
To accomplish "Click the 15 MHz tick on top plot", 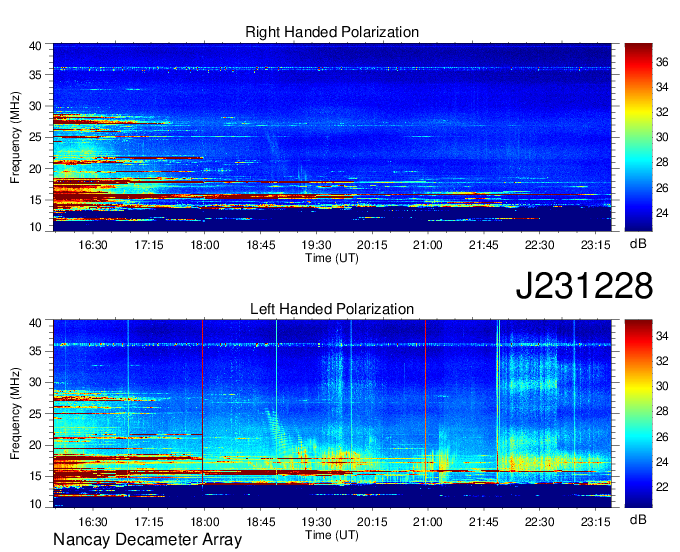I will [x=35, y=200].
